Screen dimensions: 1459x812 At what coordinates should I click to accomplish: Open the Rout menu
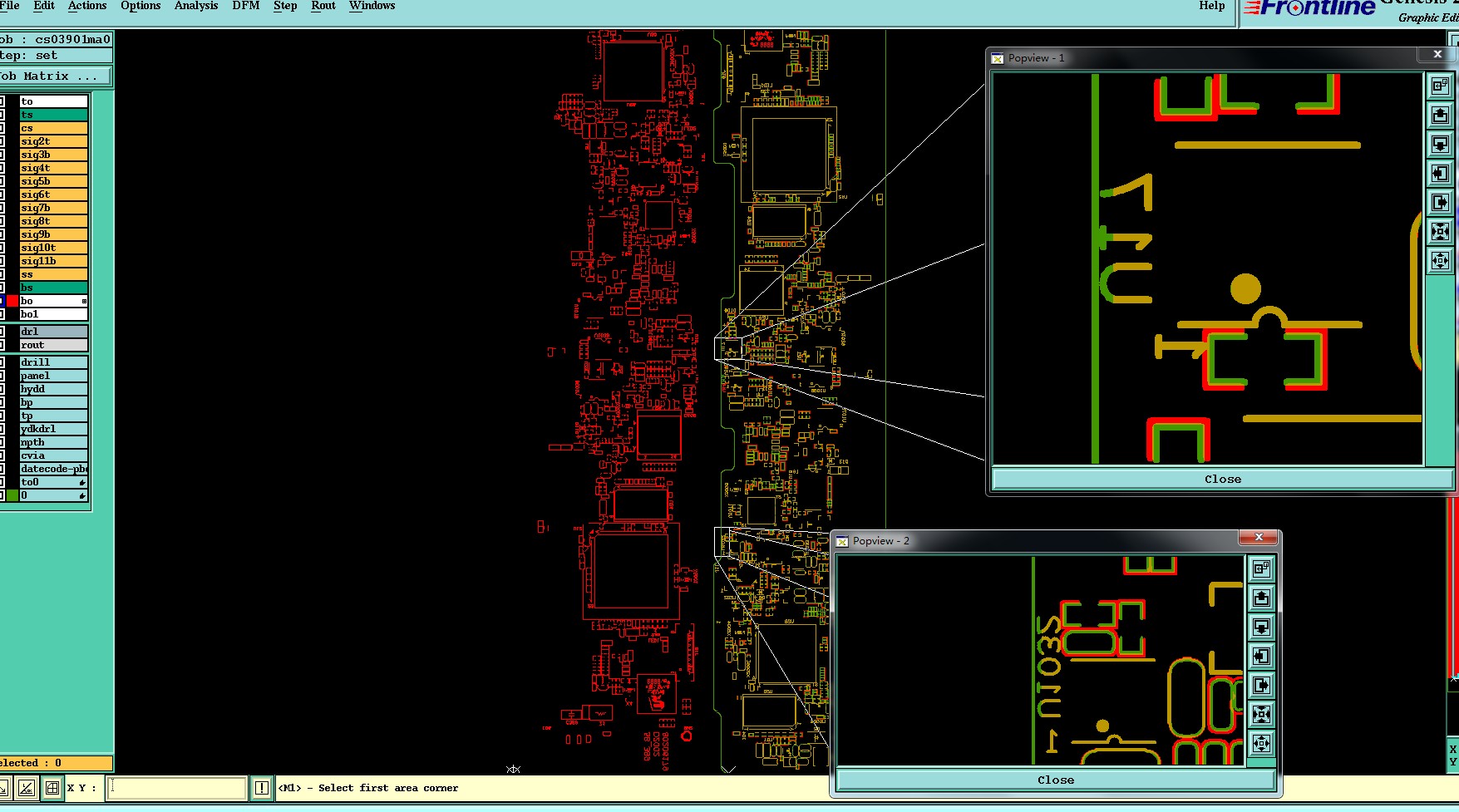[x=323, y=6]
